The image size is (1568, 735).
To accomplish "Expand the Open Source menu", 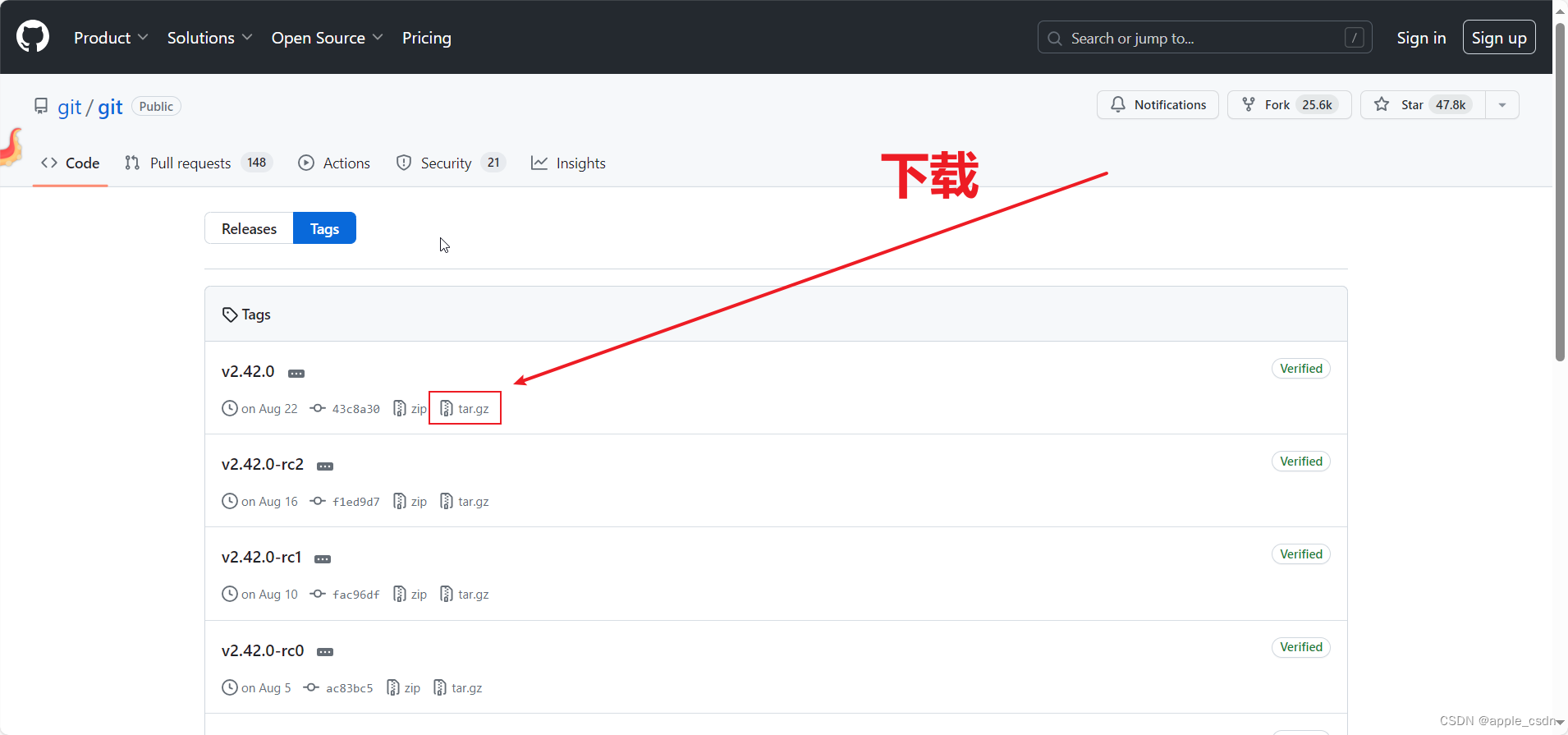I will pos(327,38).
